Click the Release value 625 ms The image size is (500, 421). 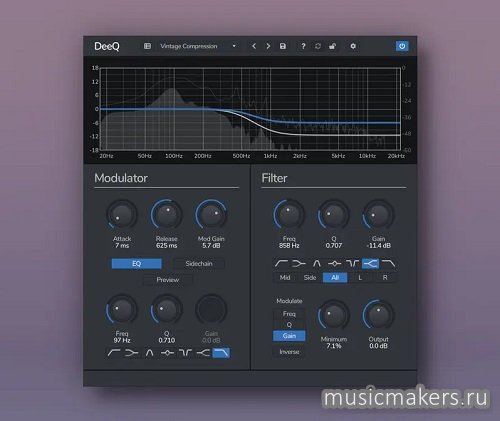point(166,246)
